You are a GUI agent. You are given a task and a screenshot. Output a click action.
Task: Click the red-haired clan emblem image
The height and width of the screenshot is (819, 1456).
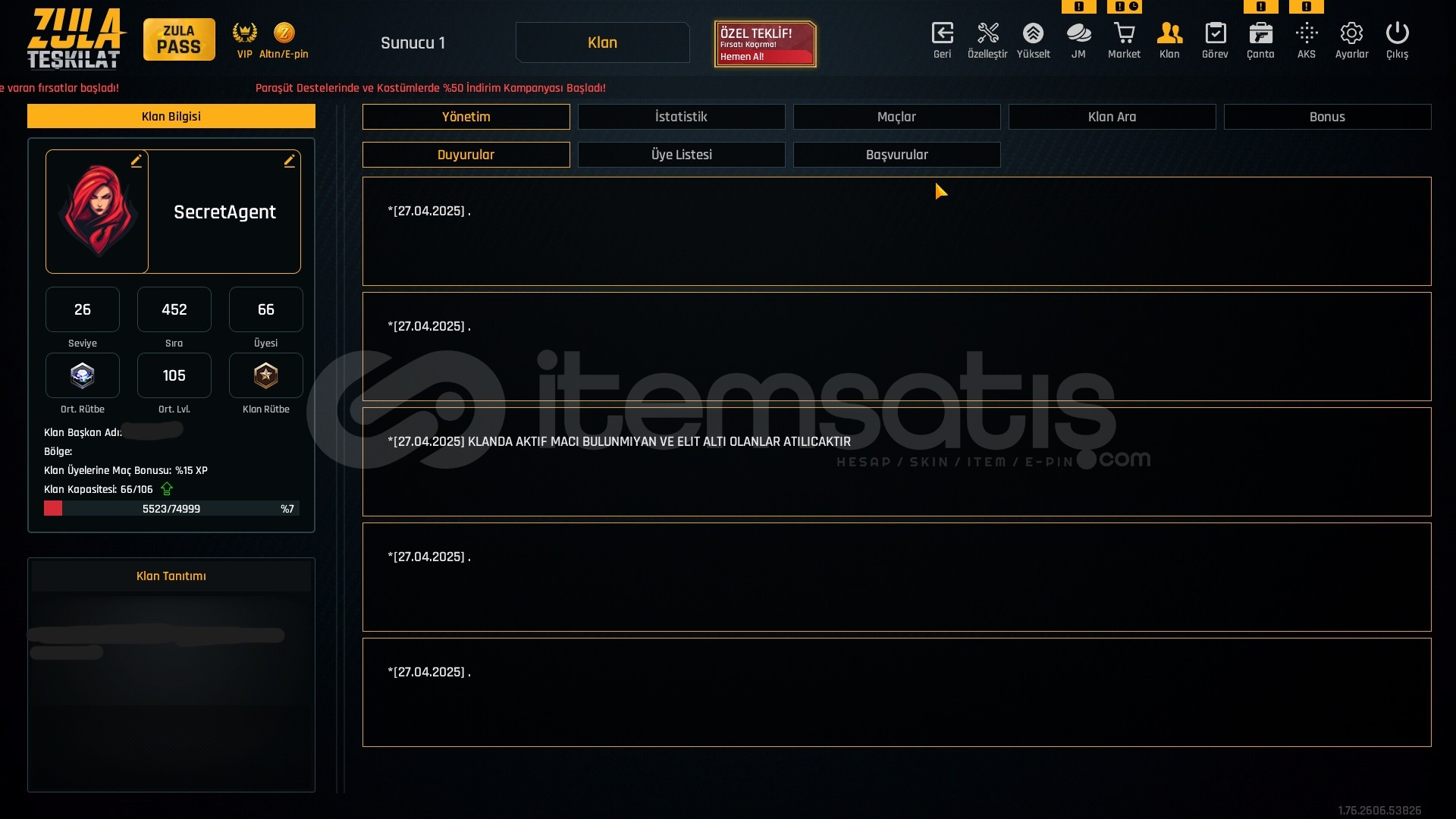coord(98,211)
